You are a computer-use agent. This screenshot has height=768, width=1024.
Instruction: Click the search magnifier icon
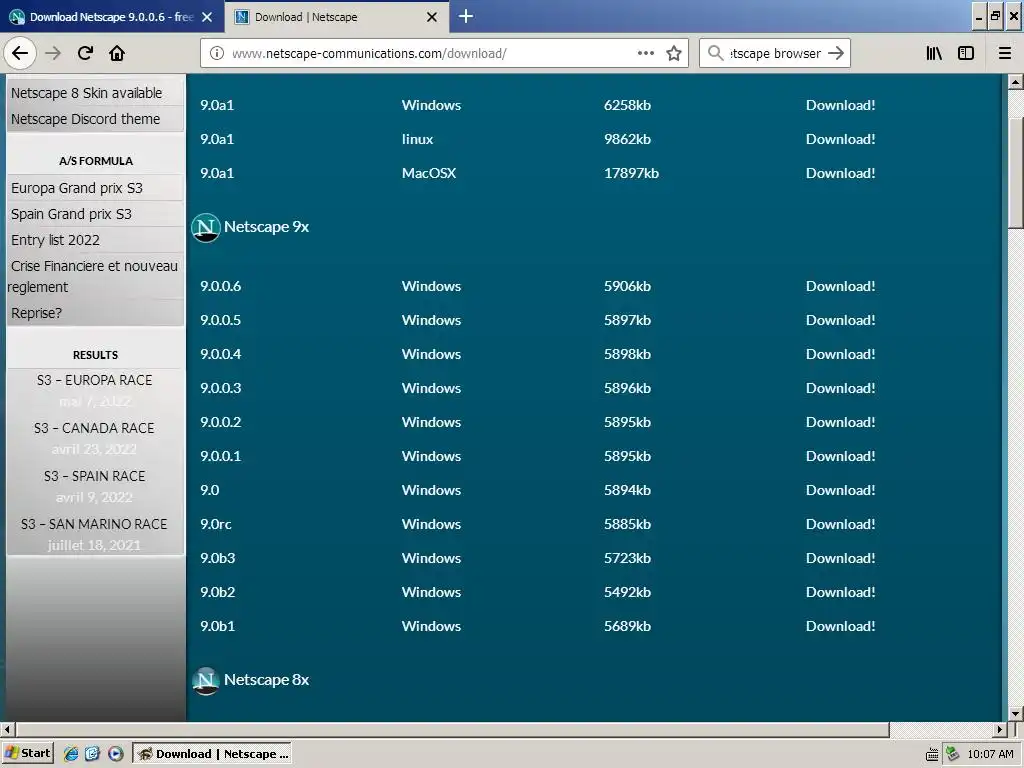click(x=716, y=53)
